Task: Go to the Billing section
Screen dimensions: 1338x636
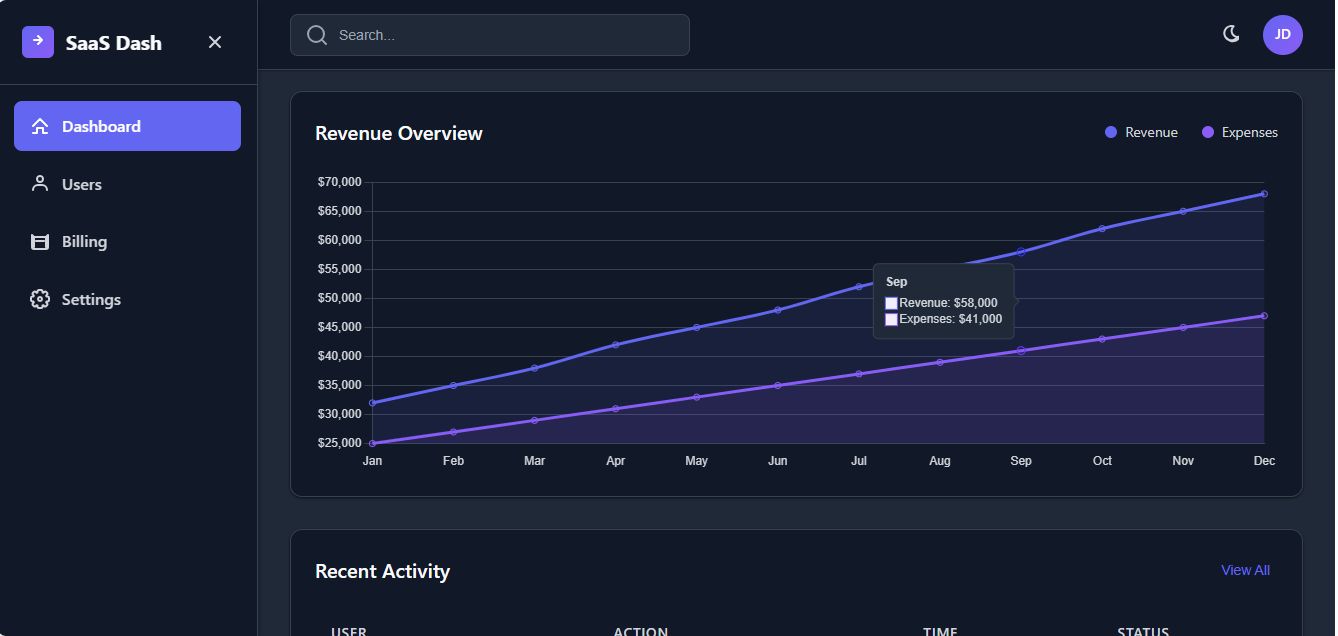Action: 84,242
